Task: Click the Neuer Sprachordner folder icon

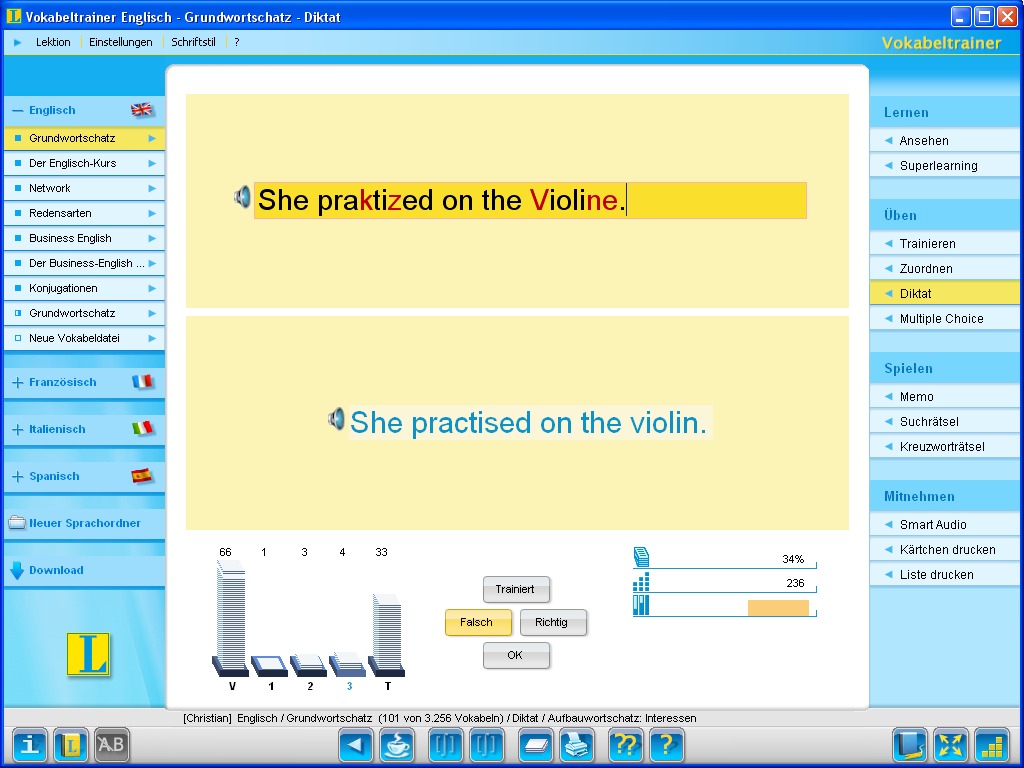Action: [x=17, y=523]
